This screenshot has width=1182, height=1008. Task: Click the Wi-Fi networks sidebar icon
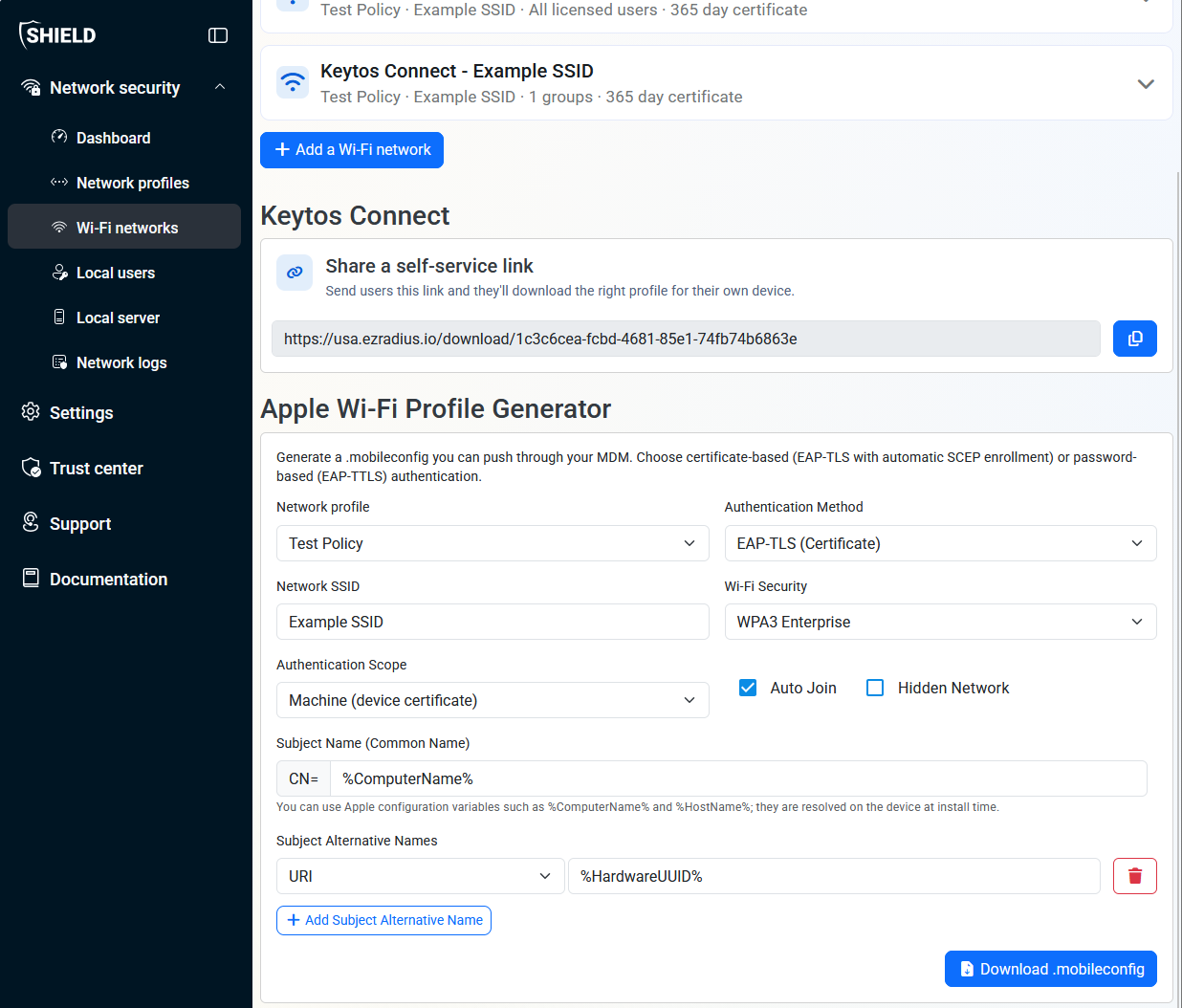click(59, 228)
